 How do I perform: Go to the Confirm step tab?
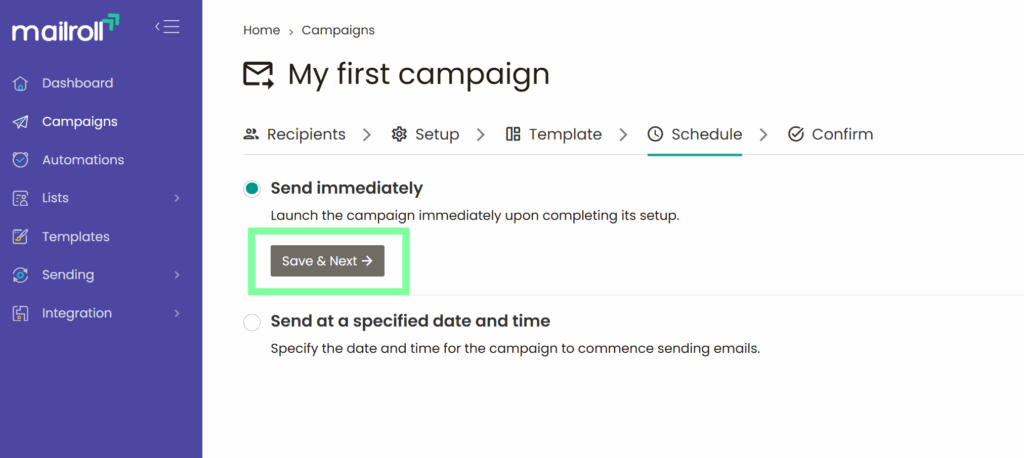click(x=830, y=134)
